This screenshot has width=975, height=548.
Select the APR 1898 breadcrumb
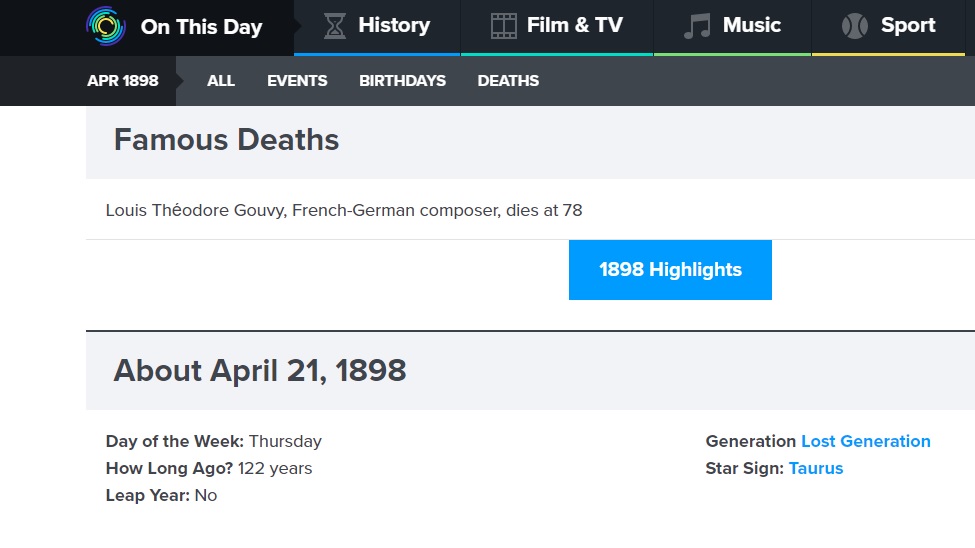pyautogui.click(x=123, y=81)
